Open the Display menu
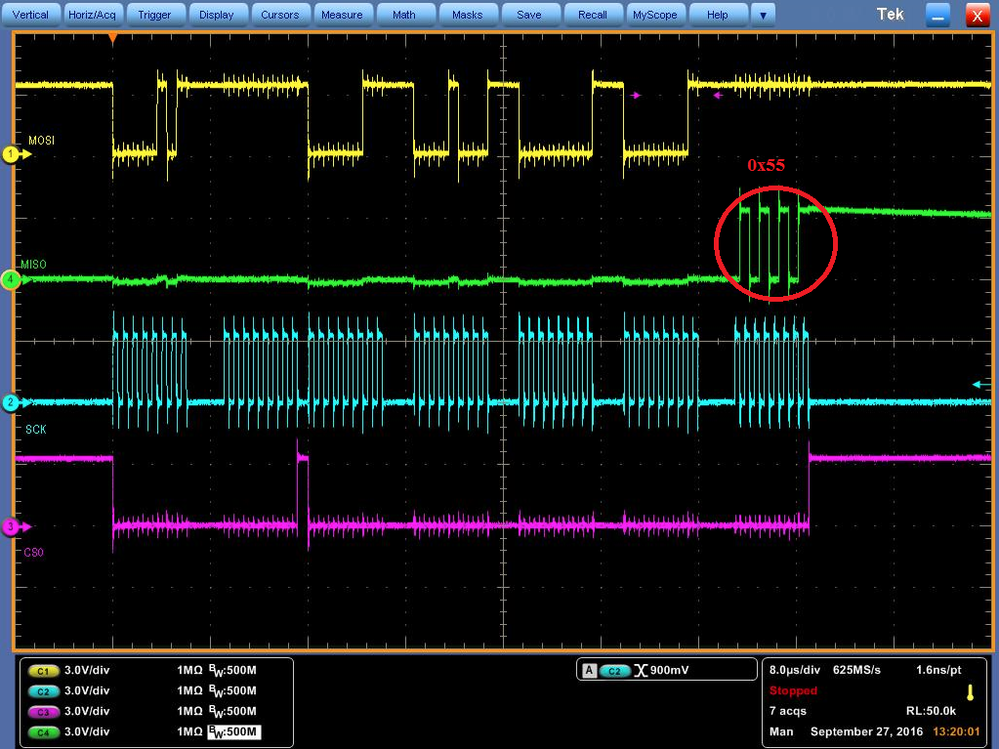Screen dimensions: 999x749 click(x=216, y=15)
